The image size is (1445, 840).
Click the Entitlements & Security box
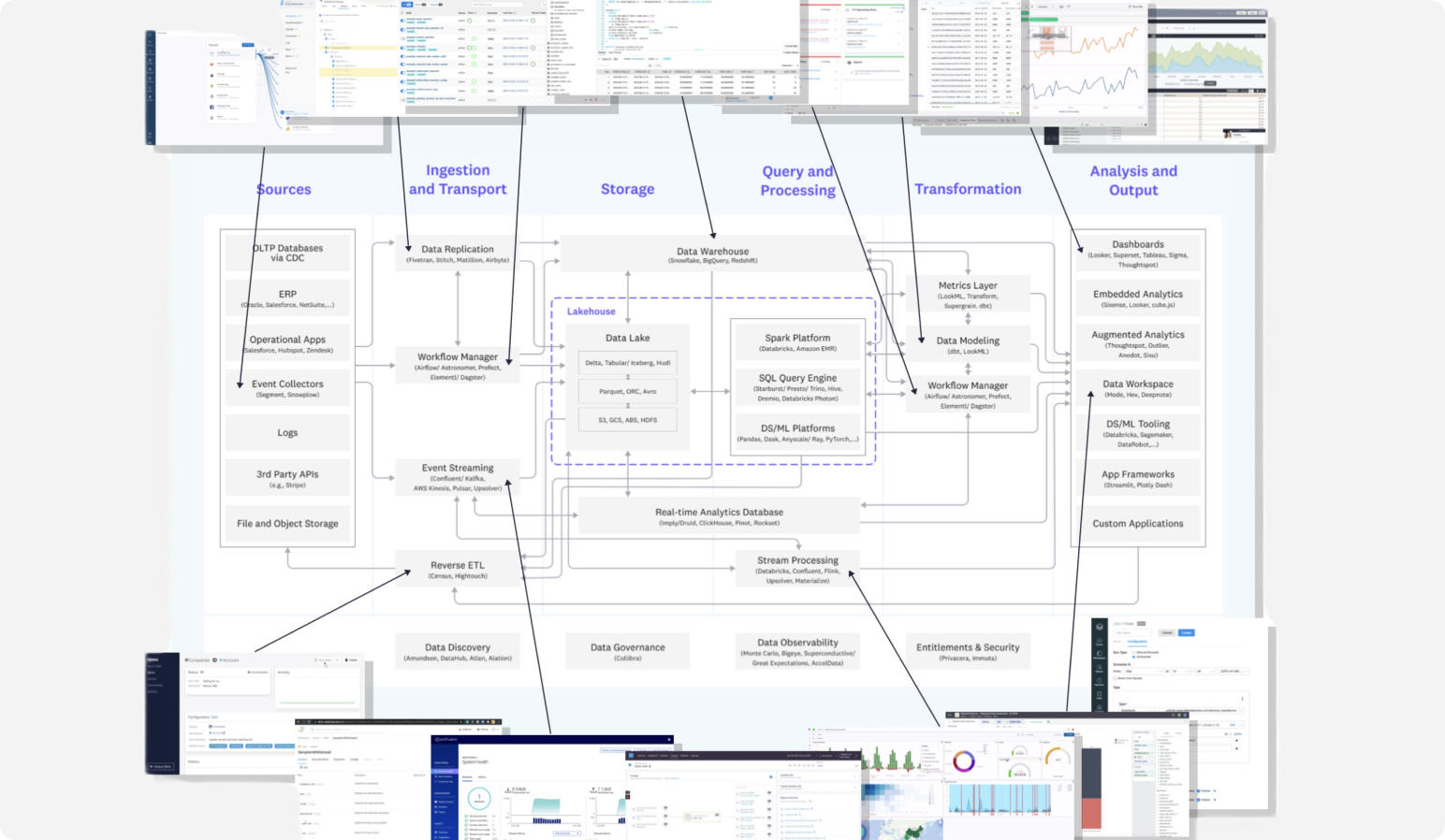pyautogui.click(x=968, y=651)
